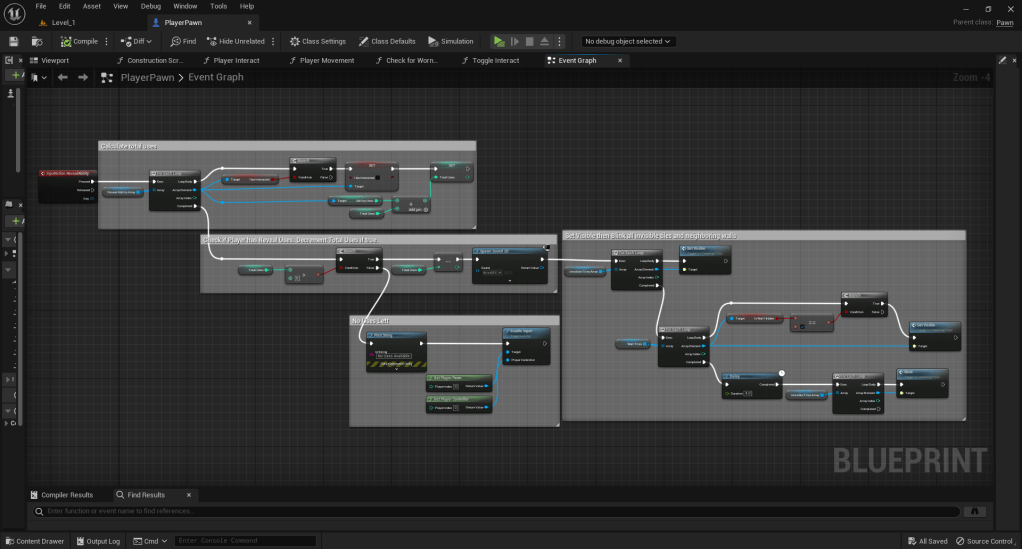The image size is (1022, 549).
Task: Open the debug object dropdown
Action: pos(628,41)
